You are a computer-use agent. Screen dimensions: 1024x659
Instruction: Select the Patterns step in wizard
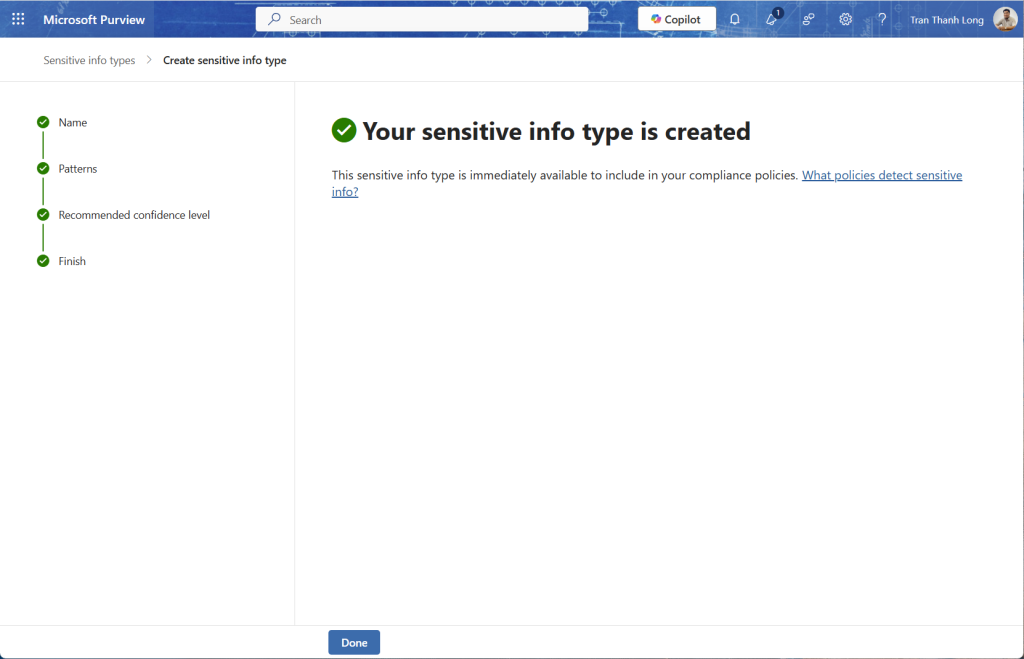click(x=78, y=169)
